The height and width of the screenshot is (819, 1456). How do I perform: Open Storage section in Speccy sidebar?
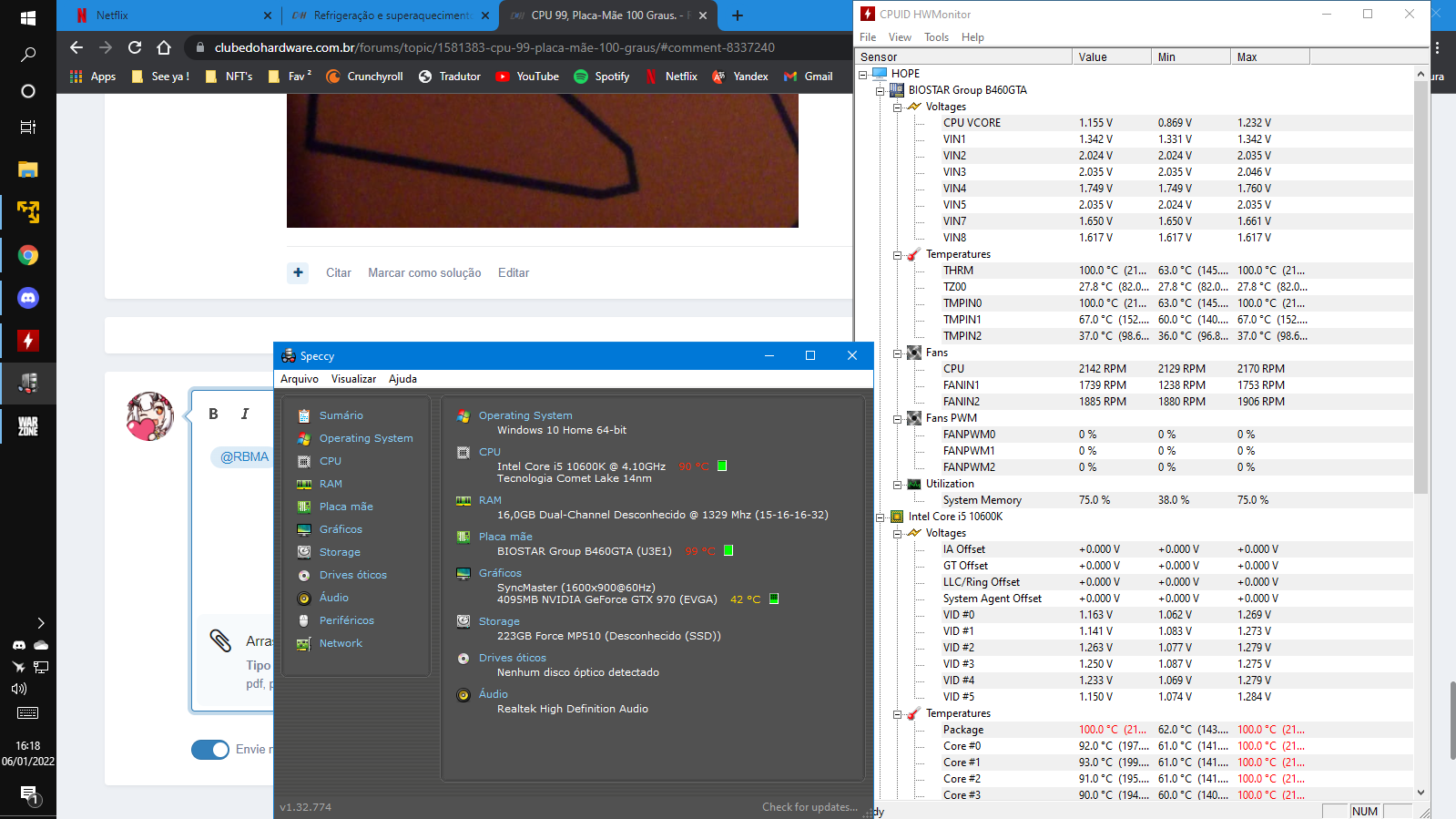[340, 552]
